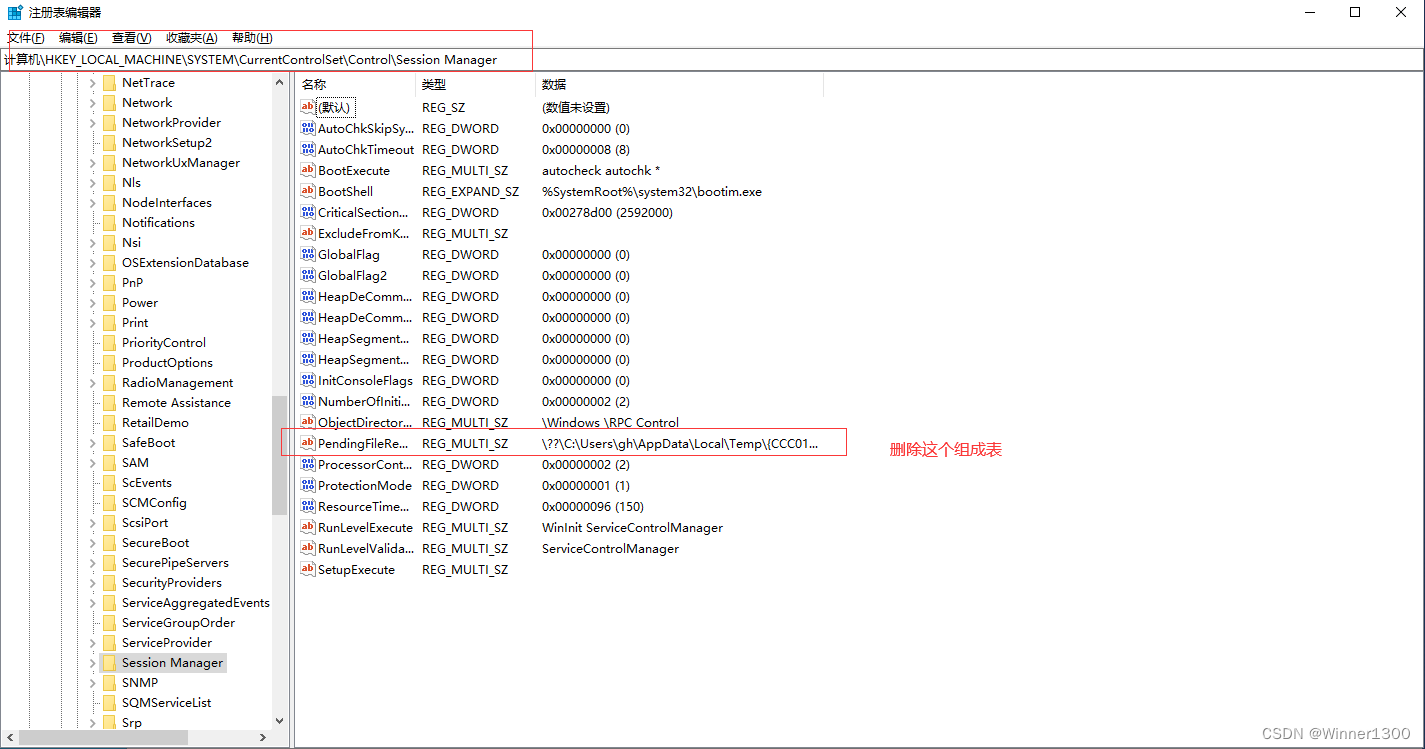Expand the SecurityProviders tree node
Image resolution: width=1425 pixels, height=749 pixels.
coord(93,583)
